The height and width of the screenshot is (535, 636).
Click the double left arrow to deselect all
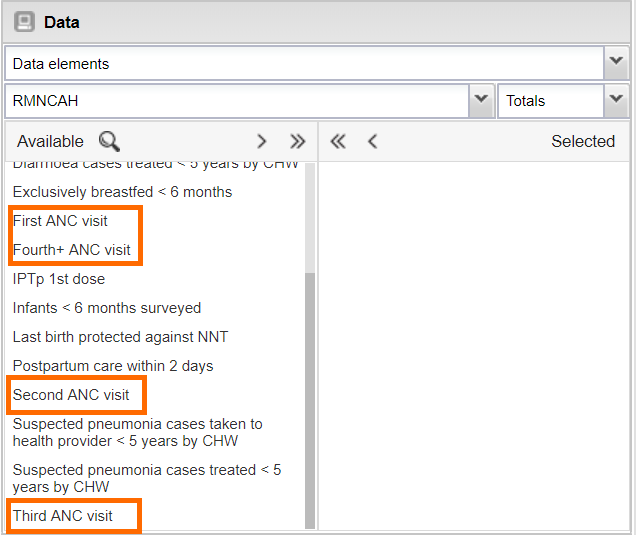(338, 141)
